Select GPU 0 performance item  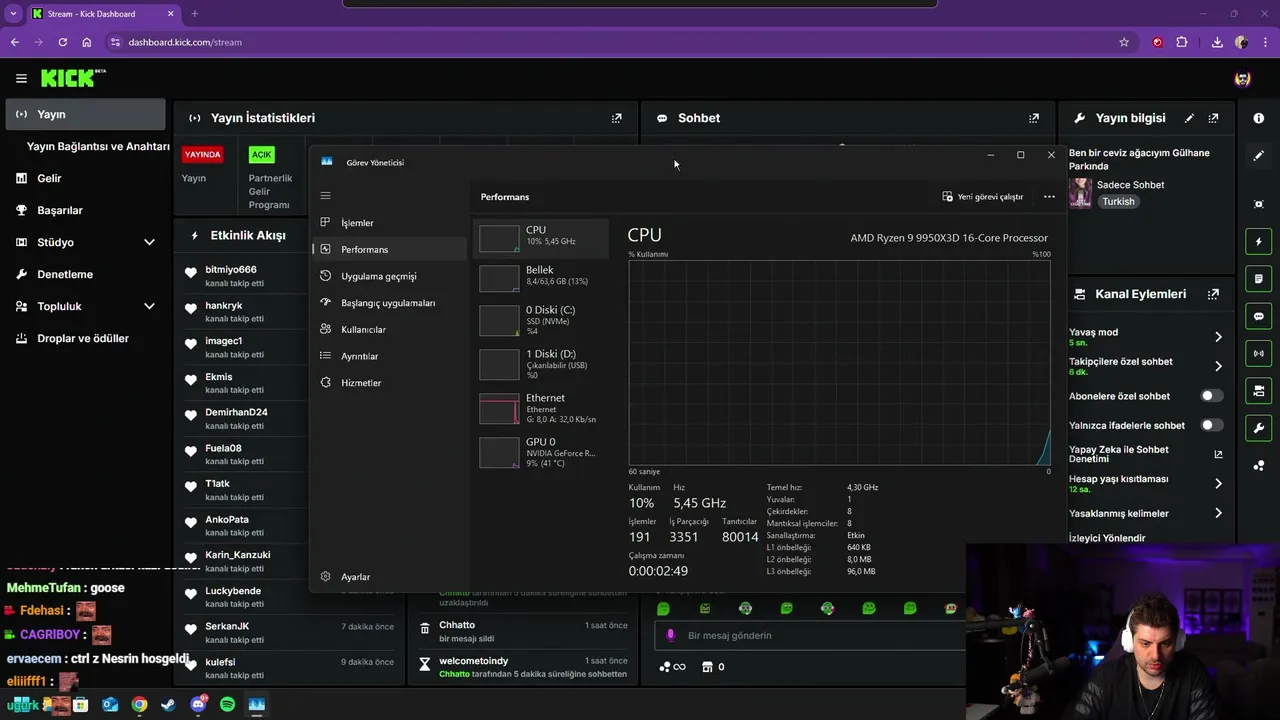[541, 452]
